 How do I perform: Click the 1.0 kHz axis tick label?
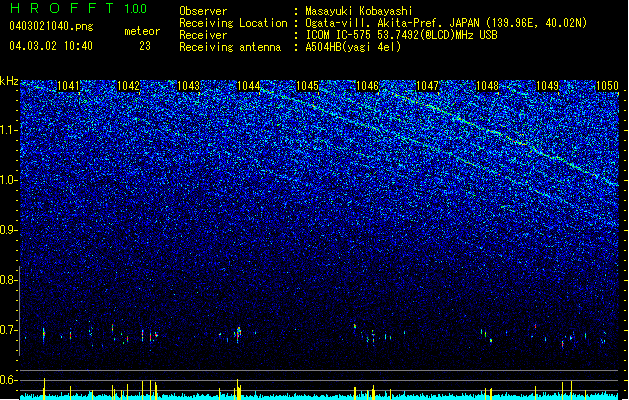point(8,181)
